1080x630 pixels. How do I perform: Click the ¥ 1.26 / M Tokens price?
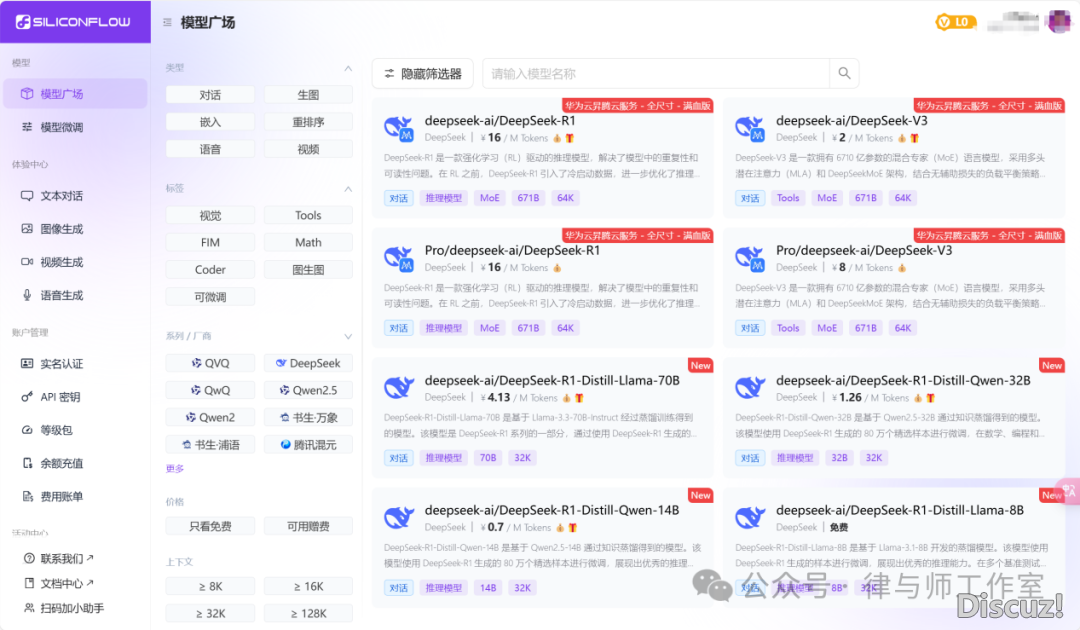870,398
